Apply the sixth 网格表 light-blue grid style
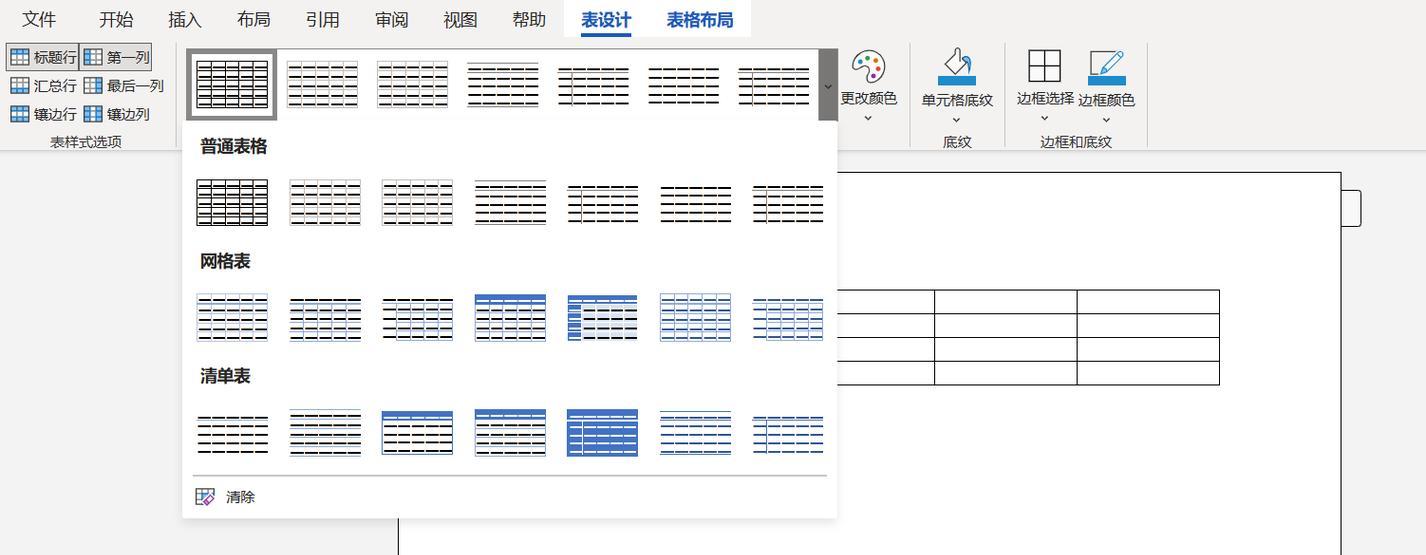The image size is (1426, 555). [695, 318]
